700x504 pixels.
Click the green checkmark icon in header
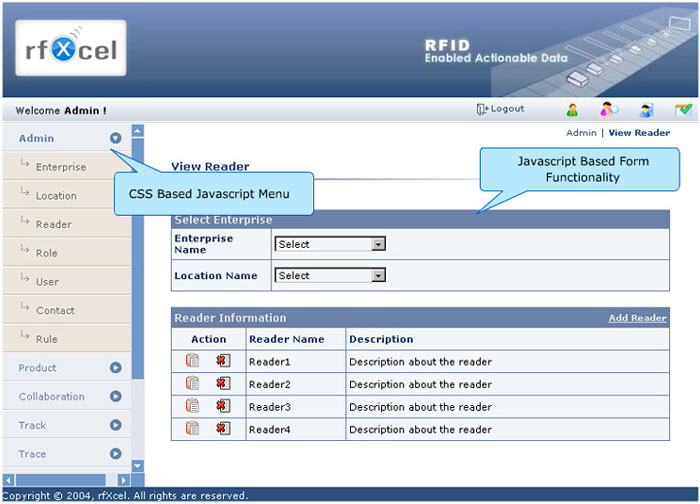coord(683,109)
